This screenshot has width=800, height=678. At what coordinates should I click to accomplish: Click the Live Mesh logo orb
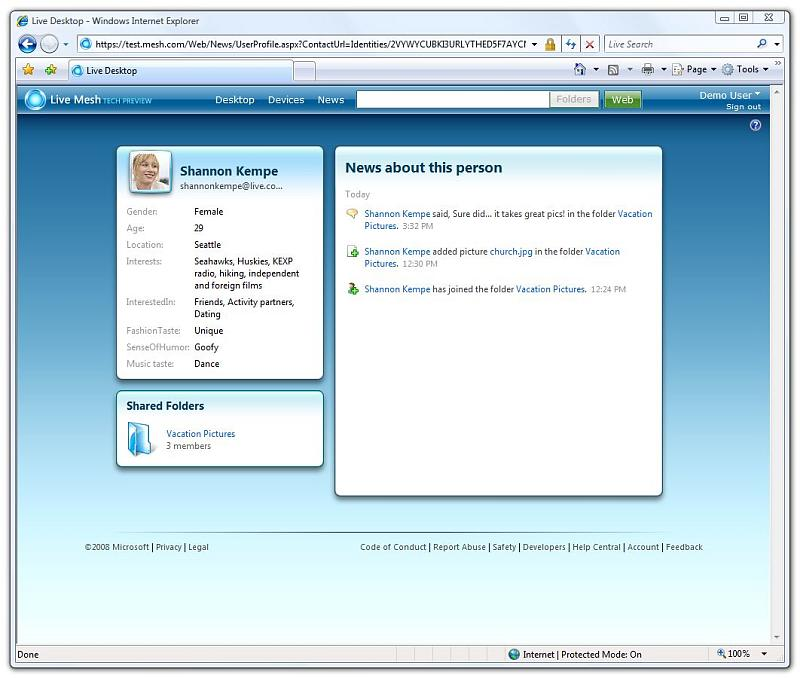35,99
